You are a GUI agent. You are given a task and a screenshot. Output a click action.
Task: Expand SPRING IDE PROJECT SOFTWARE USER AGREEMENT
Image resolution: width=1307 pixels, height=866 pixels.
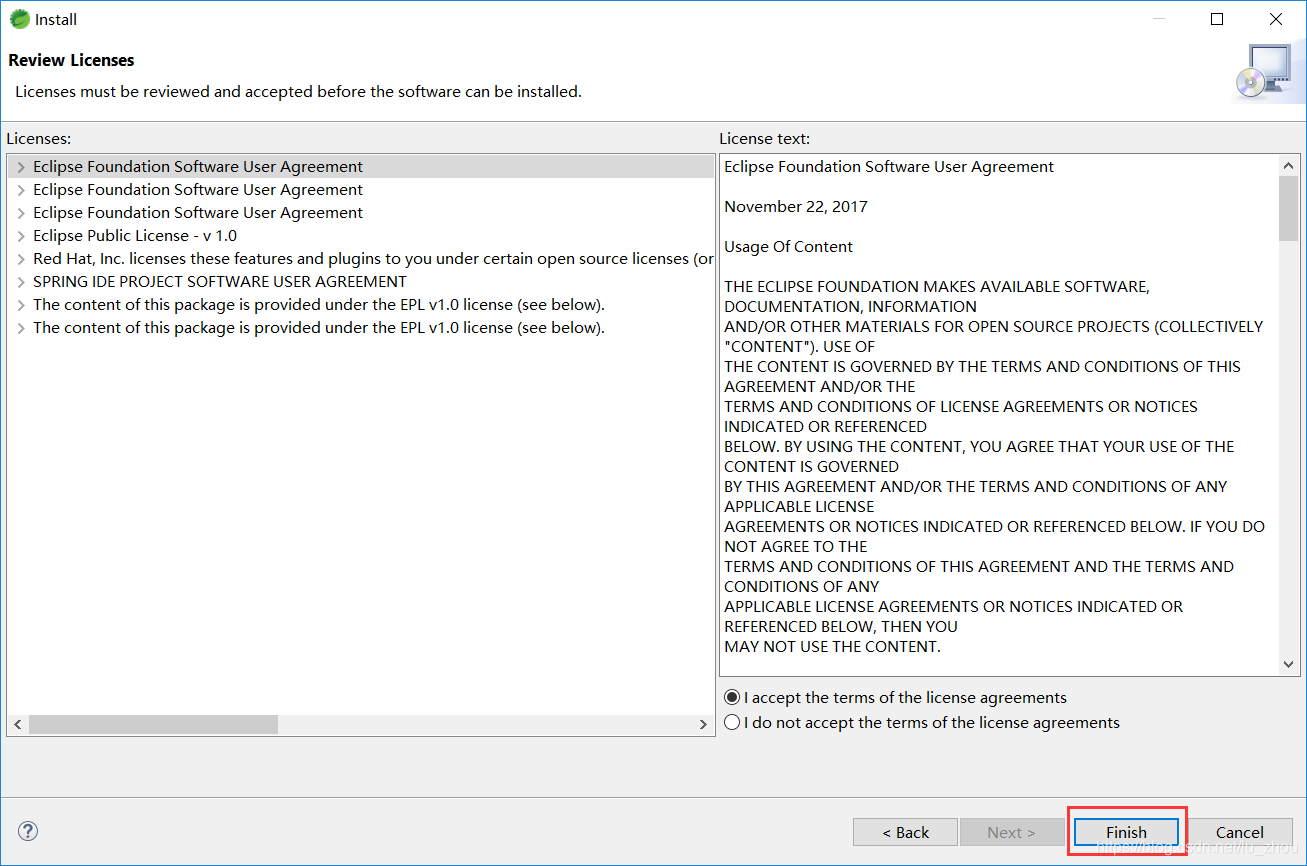coord(20,282)
